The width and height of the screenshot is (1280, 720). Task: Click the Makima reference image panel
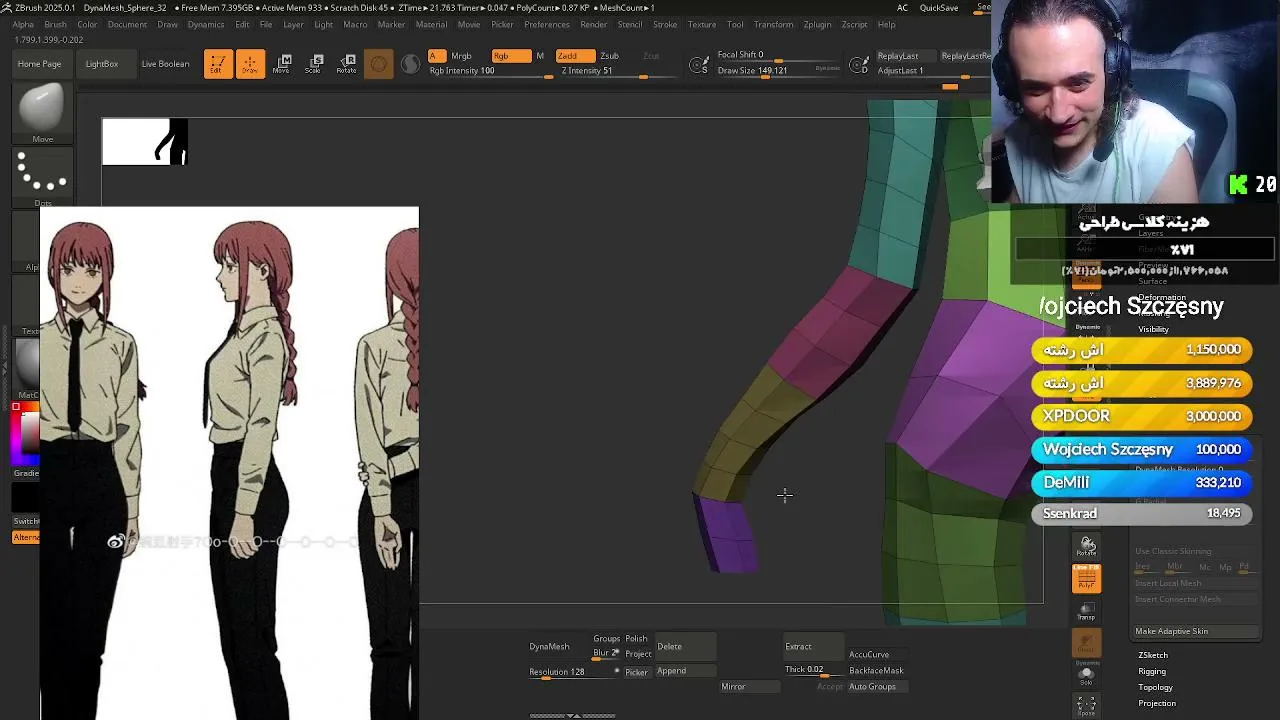tap(229, 463)
